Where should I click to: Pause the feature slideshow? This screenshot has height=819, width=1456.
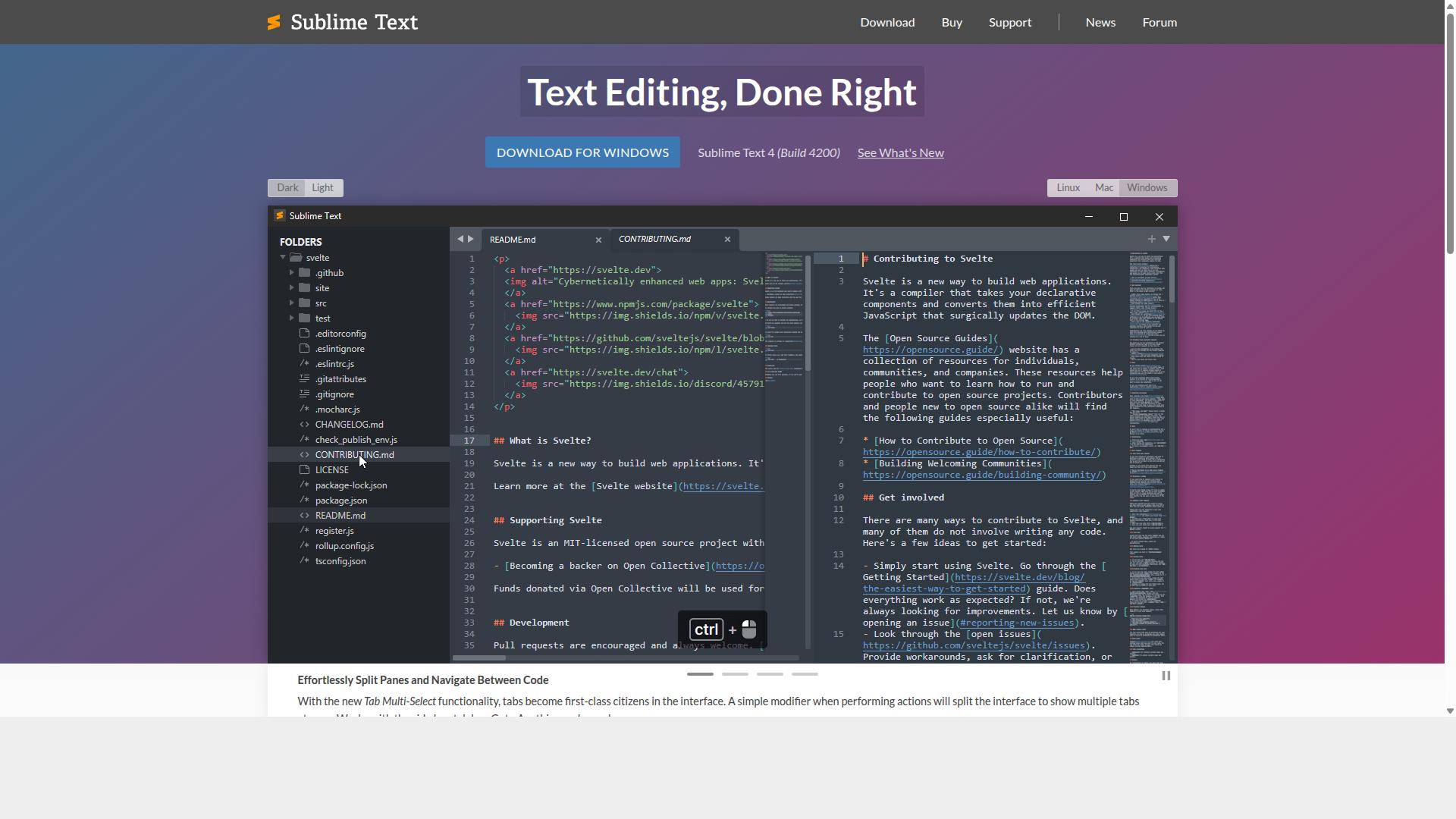tap(1166, 676)
